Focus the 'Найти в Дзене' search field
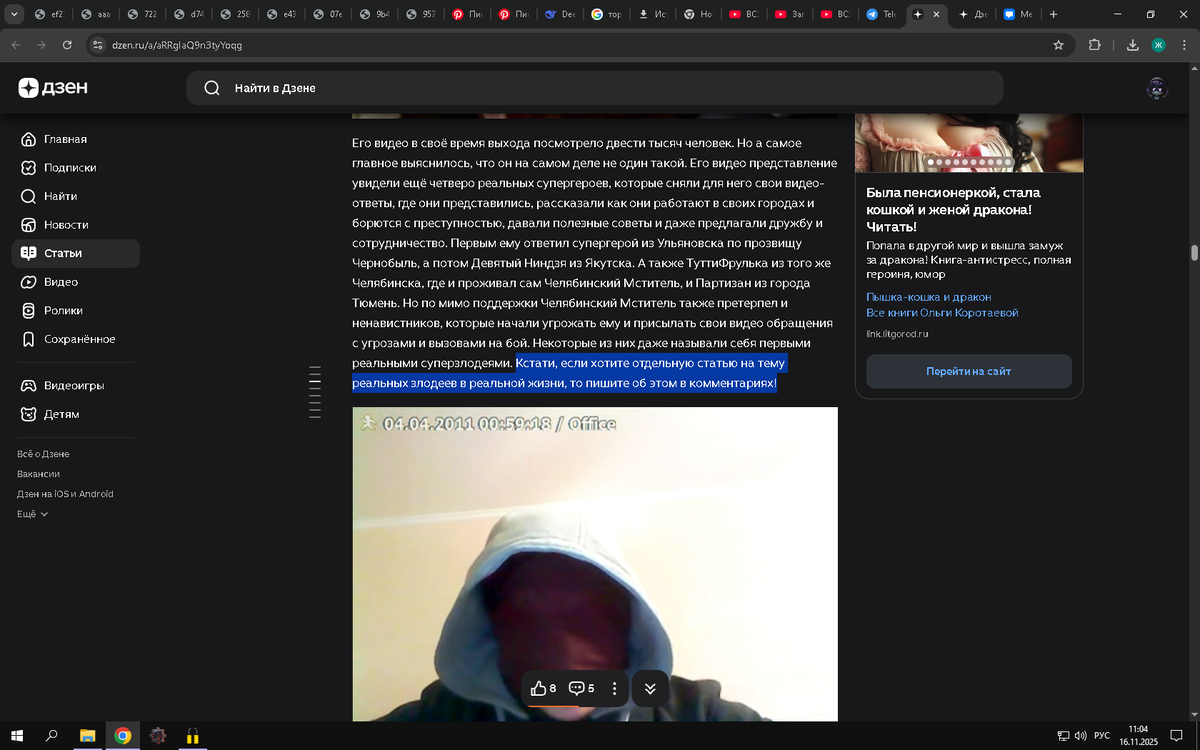 (594, 88)
